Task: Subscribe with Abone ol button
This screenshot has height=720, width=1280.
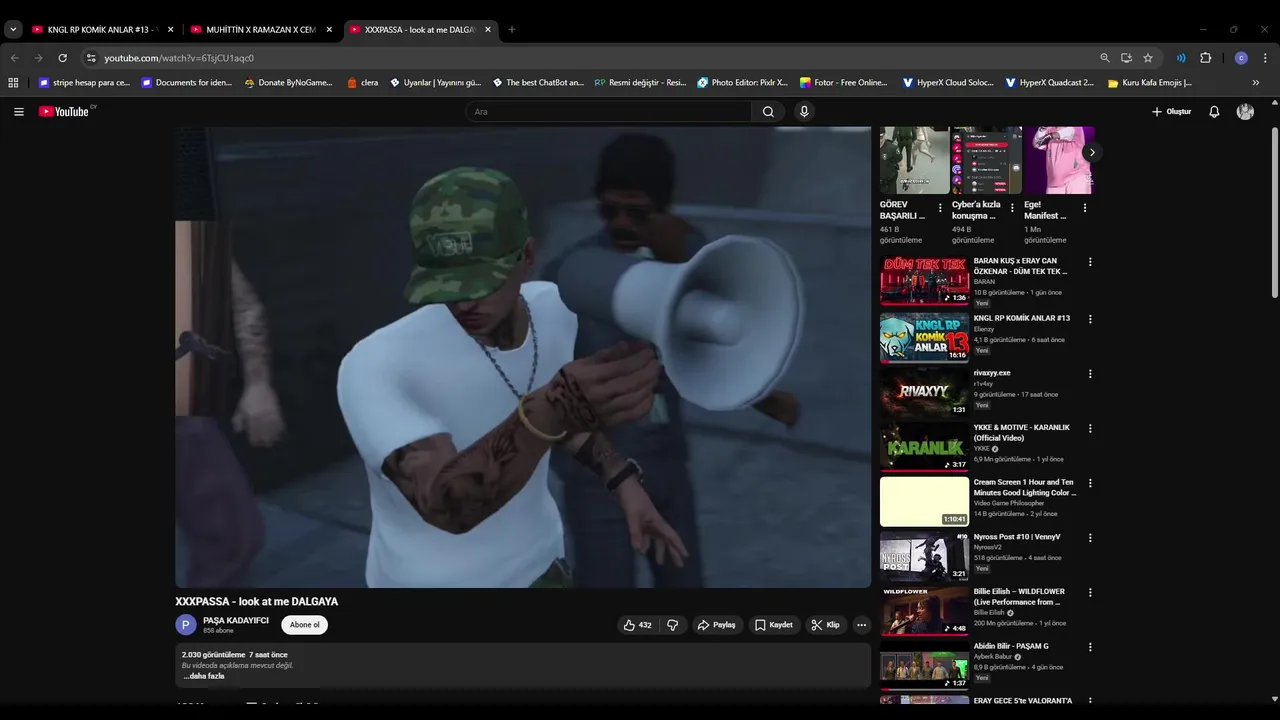Action: 305,625
